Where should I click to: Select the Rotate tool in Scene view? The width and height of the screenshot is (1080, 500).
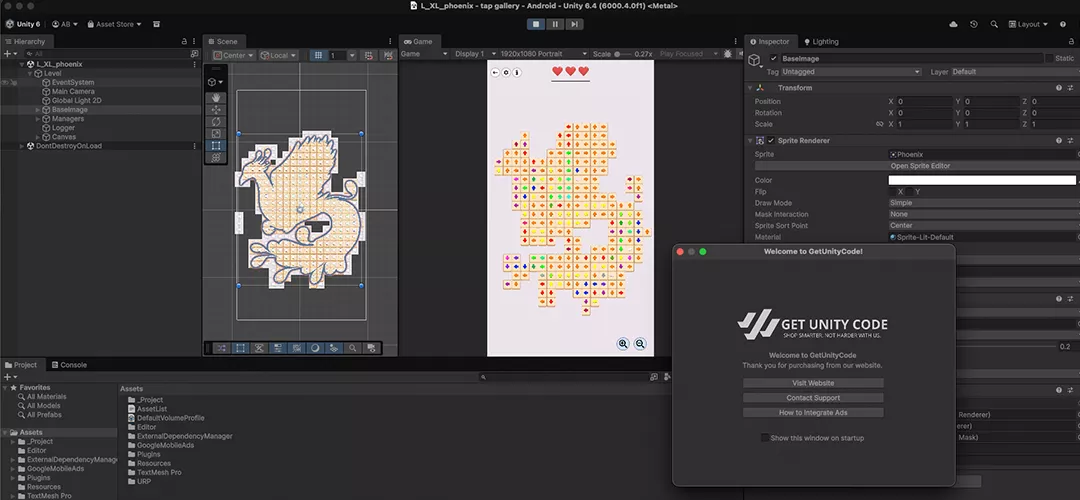click(215, 122)
